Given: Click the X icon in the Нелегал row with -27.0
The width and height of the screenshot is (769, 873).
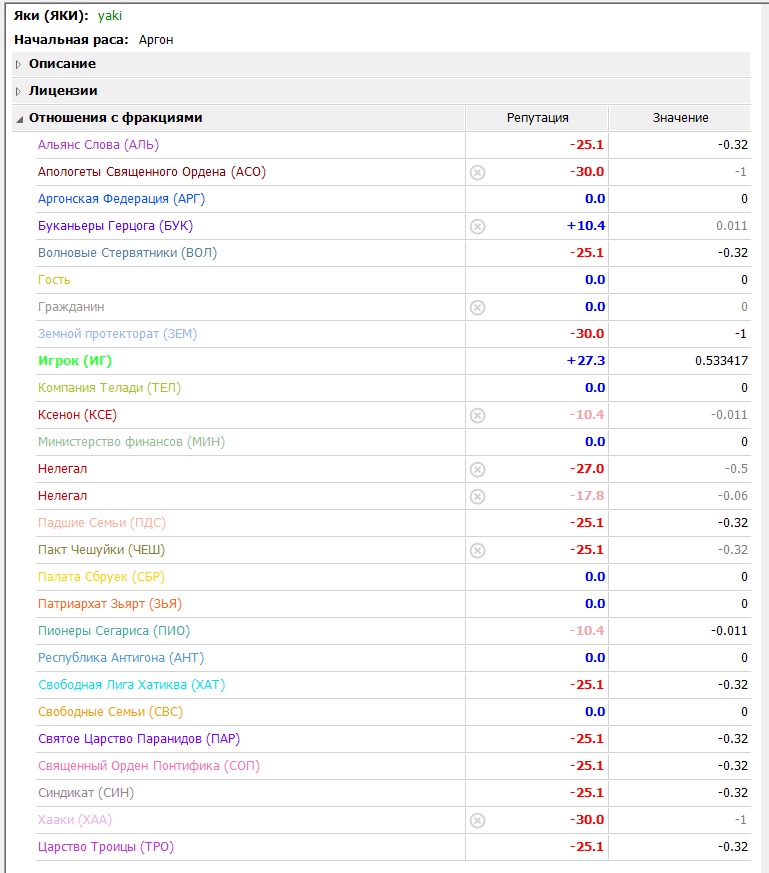Looking at the screenshot, I should point(477,469).
